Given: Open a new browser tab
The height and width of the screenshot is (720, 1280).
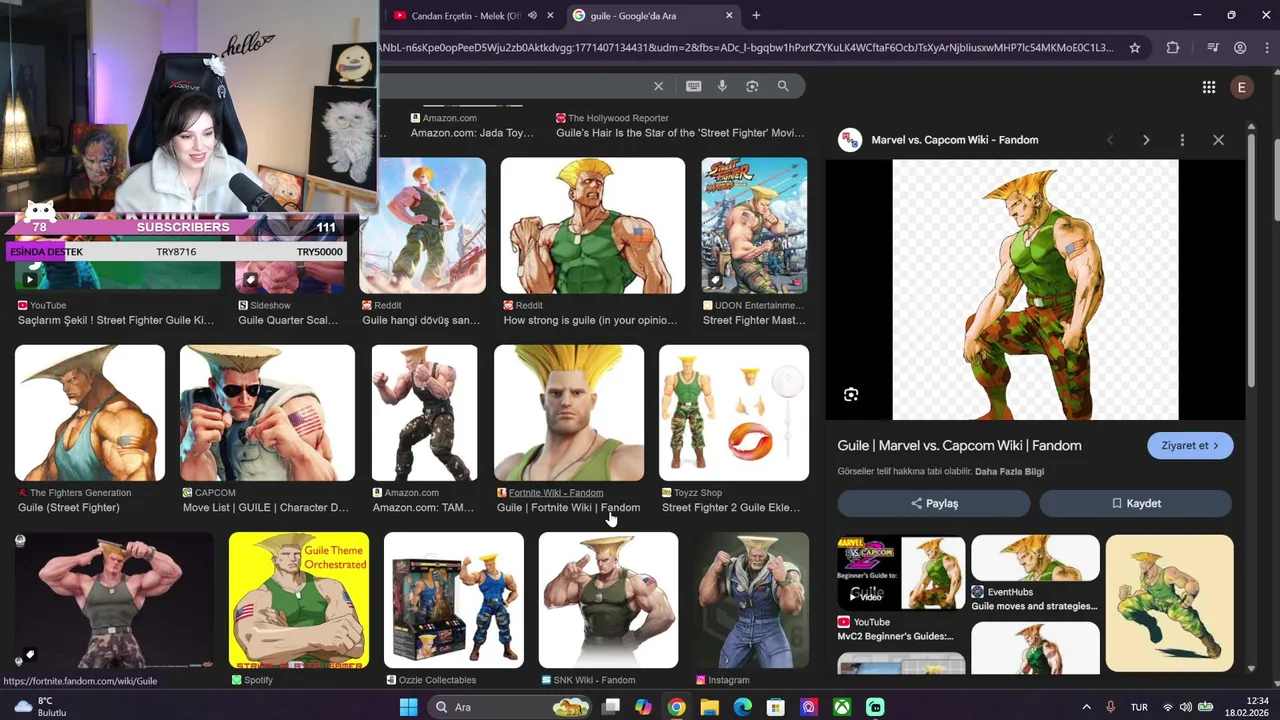Looking at the screenshot, I should (756, 15).
